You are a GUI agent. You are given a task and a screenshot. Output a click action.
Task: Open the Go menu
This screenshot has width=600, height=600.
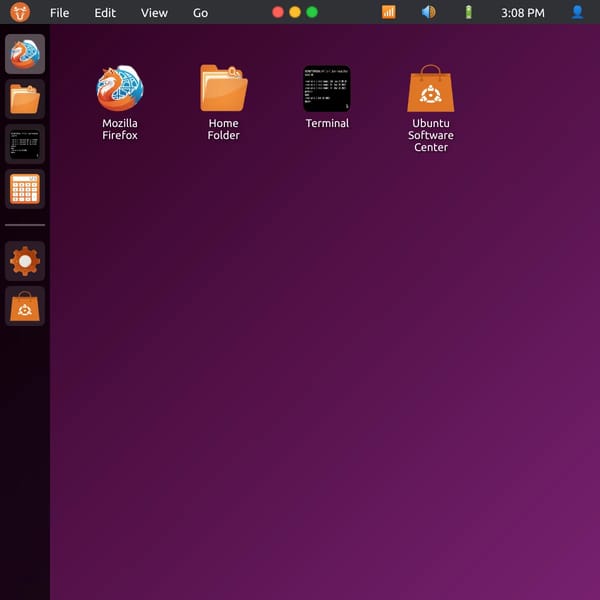201,13
